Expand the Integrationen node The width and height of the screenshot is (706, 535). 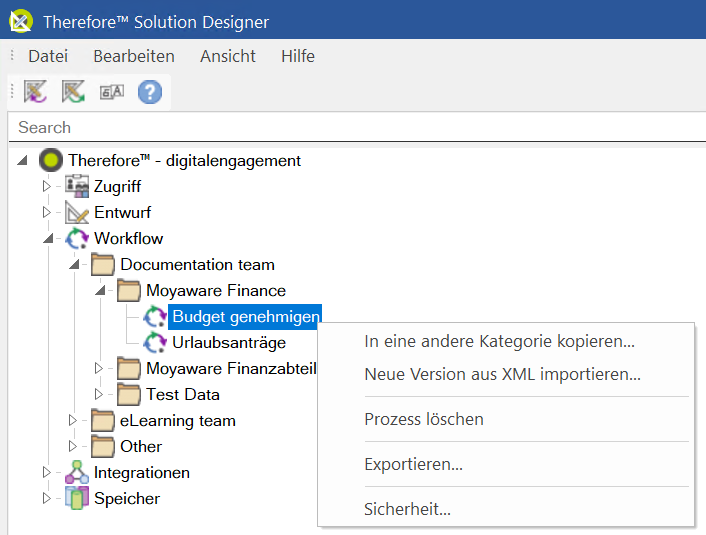46,472
